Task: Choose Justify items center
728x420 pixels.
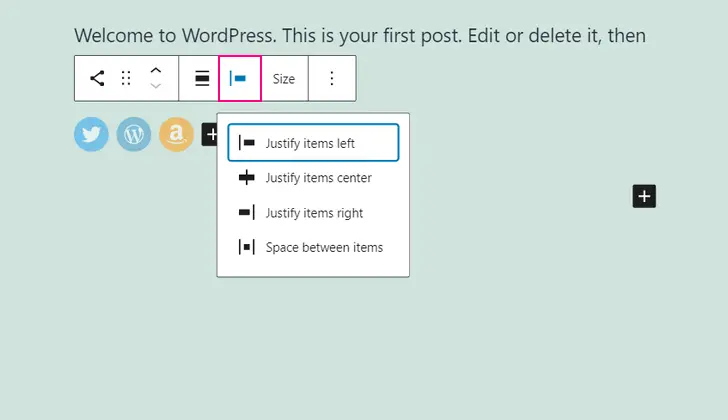Action: point(313,178)
